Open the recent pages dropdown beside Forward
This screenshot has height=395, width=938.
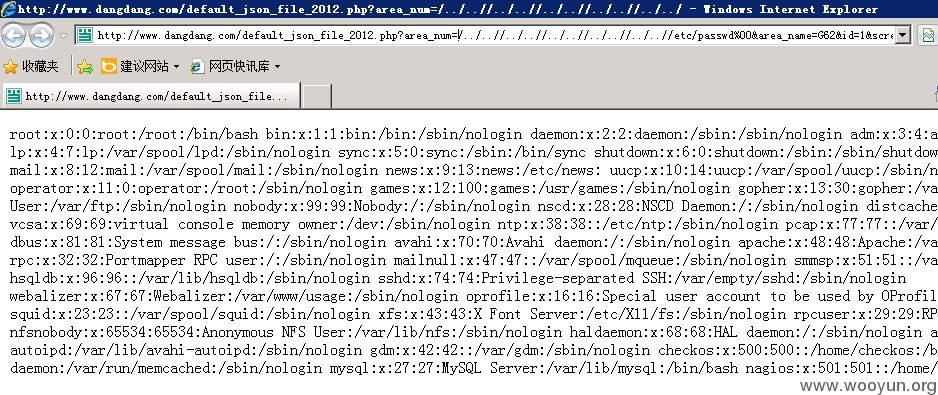pyautogui.click(x=64, y=36)
